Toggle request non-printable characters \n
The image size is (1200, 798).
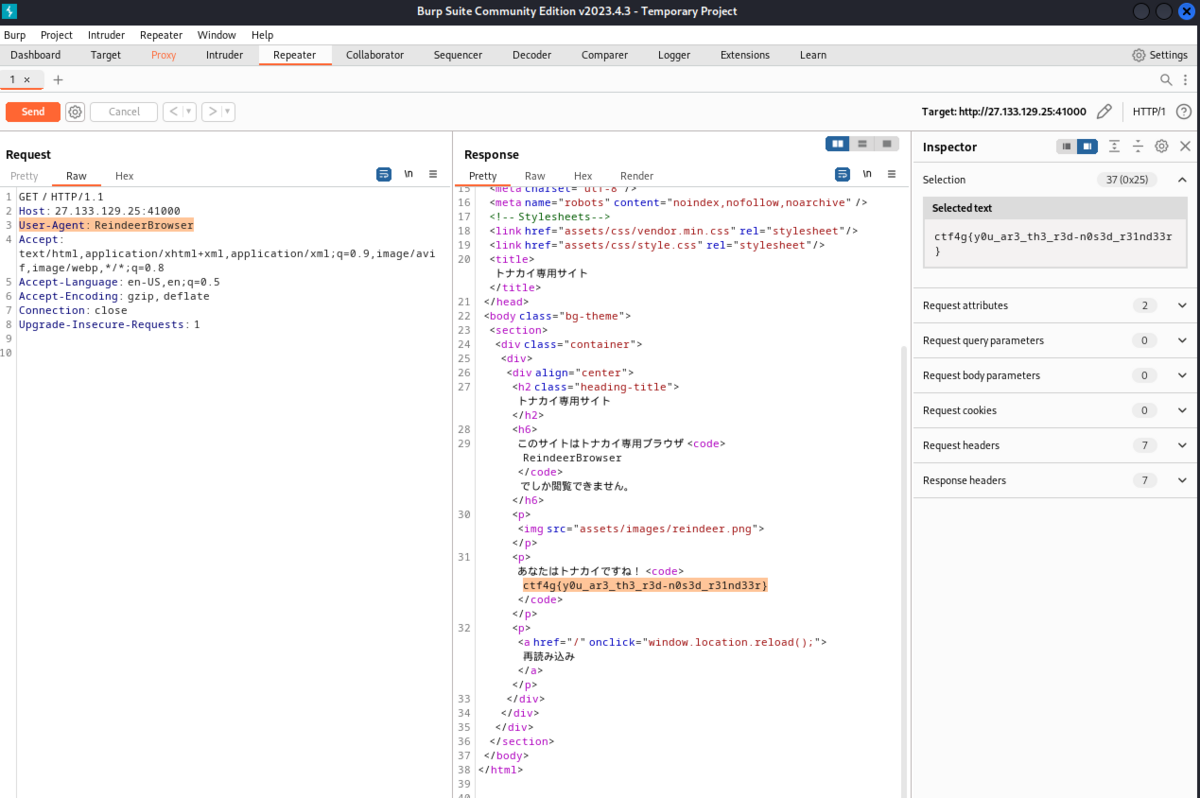tap(408, 174)
